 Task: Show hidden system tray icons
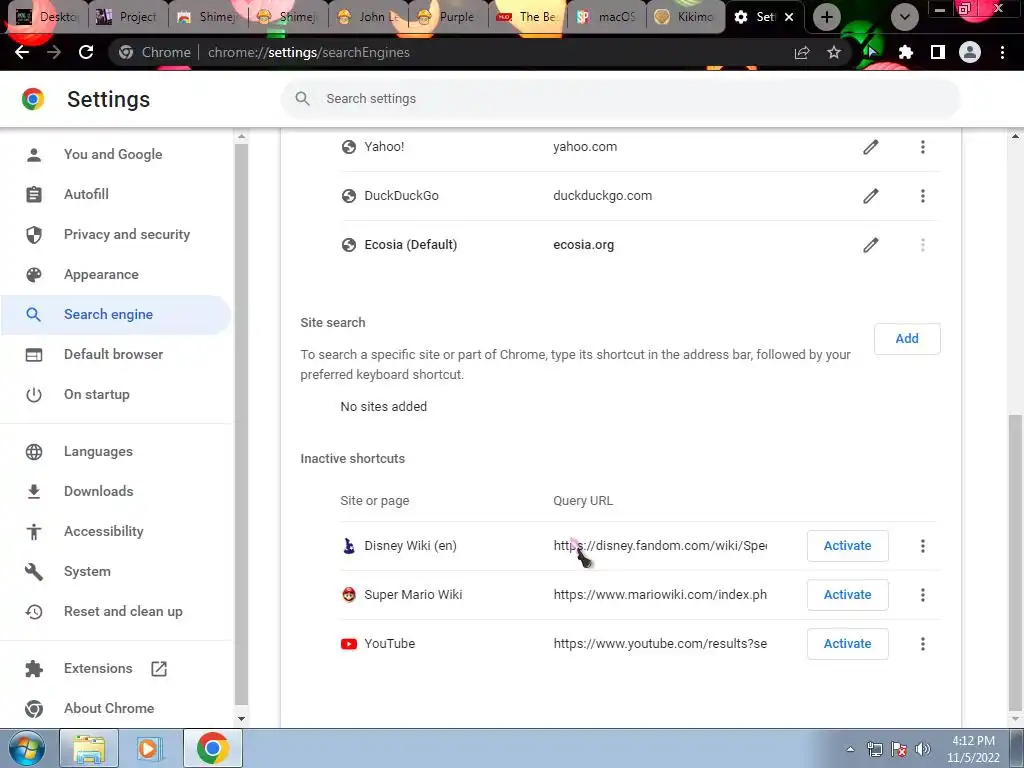coord(850,749)
